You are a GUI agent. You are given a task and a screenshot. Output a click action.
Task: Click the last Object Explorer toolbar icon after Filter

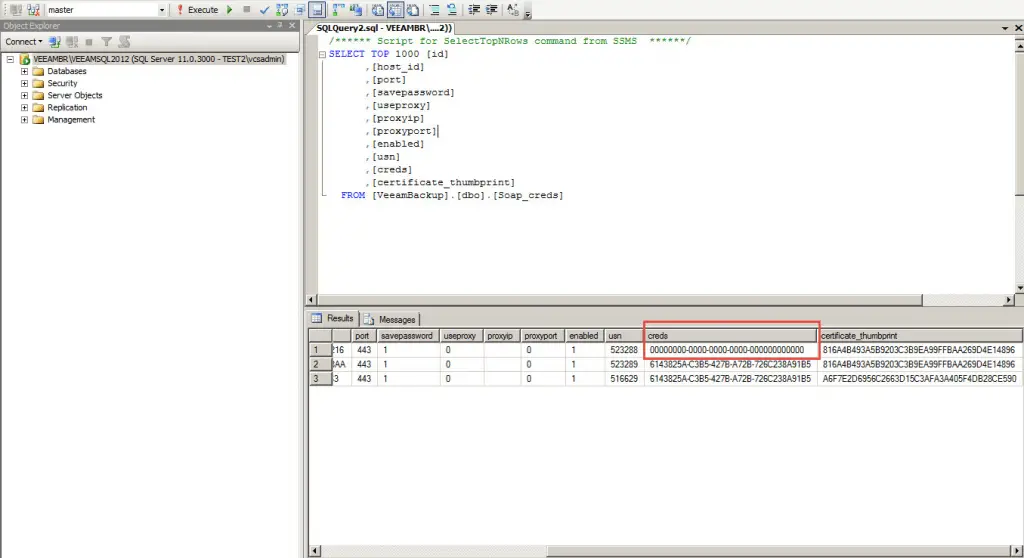coord(124,42)
